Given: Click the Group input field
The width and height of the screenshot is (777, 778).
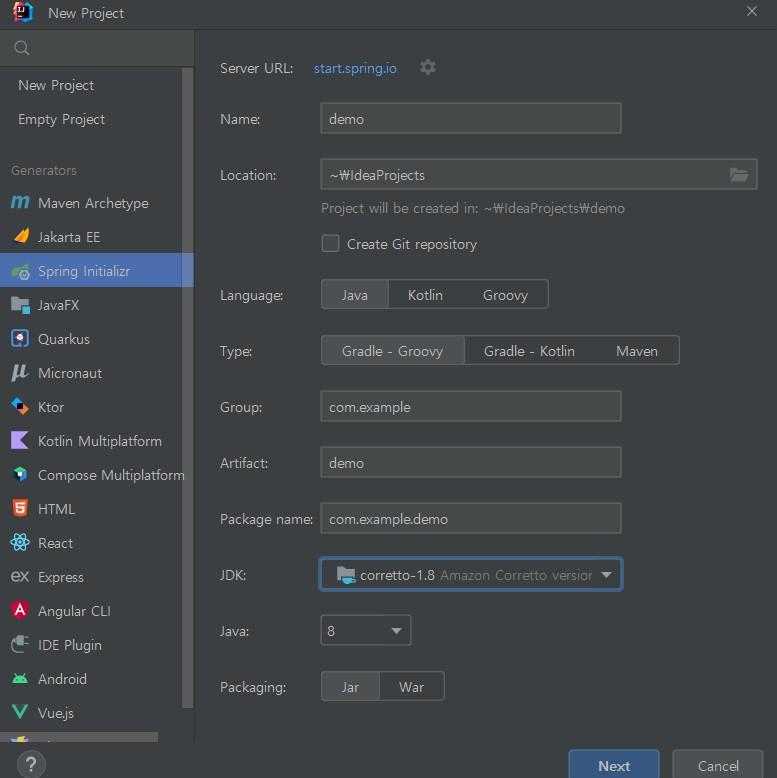Looking at the screenshot, I should click(x=470, y=406).
